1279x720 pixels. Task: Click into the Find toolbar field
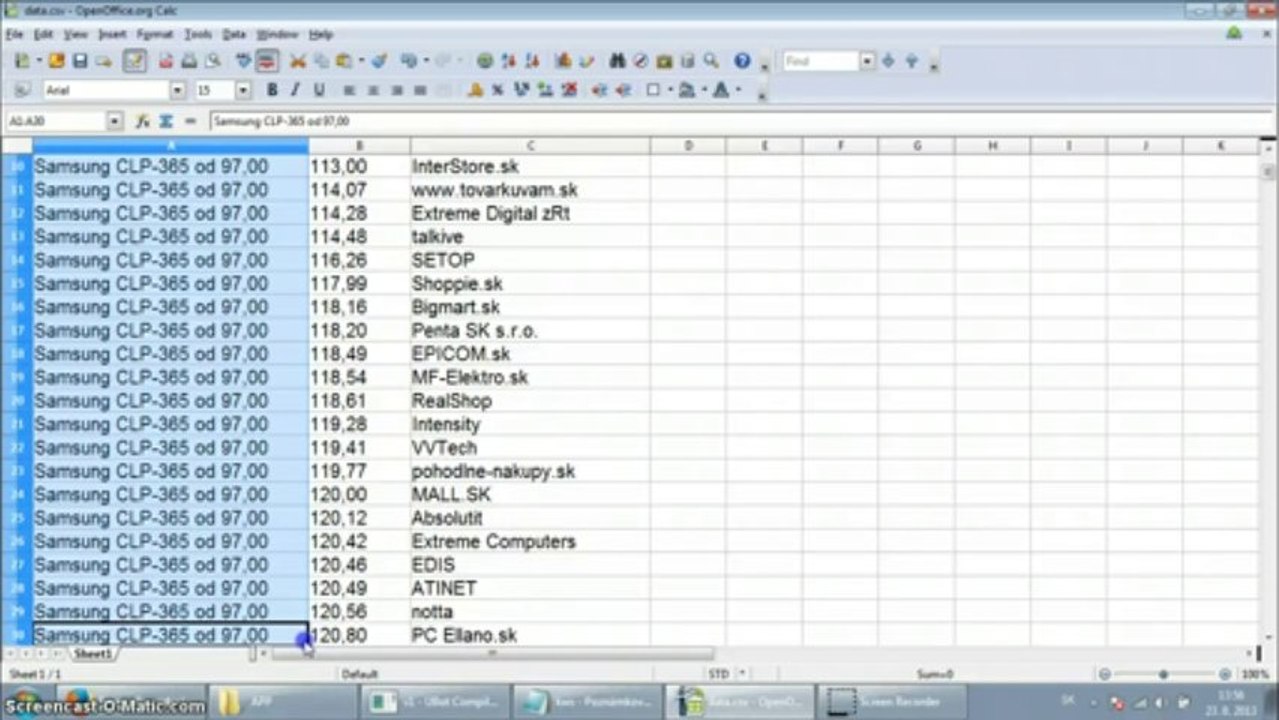click(x=821, y=61)
